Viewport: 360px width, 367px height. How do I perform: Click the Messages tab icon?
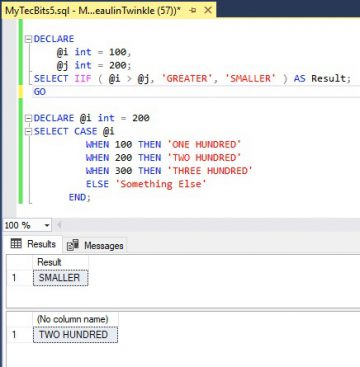click(73, 245)
